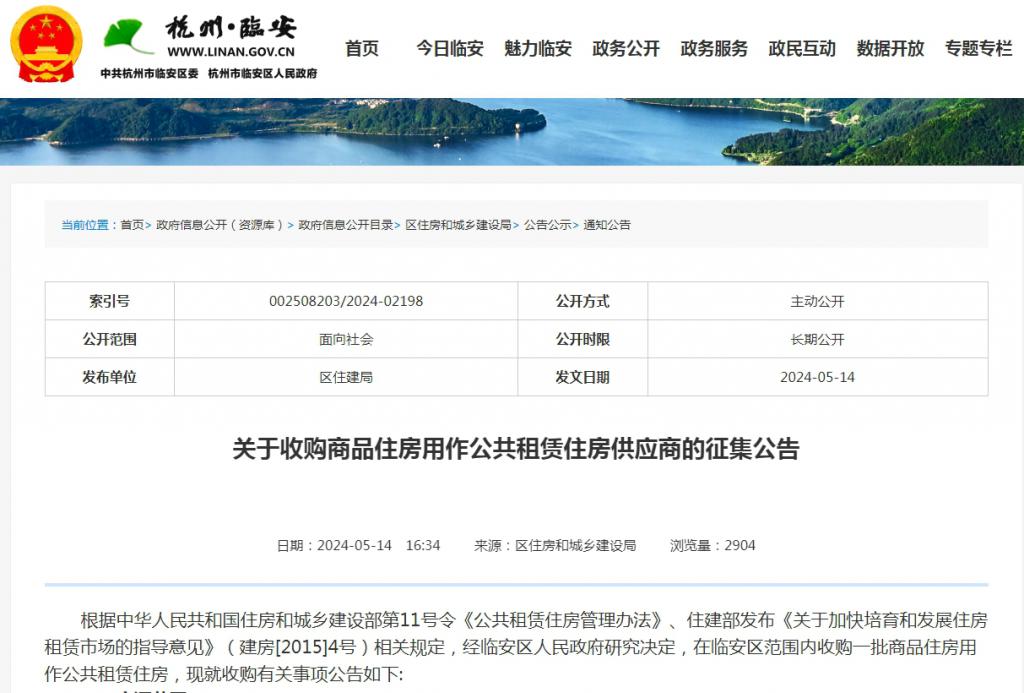Open the 今日临安 menu item
Viewport: 1024px width, 693px height.
[x=449, y=48]
